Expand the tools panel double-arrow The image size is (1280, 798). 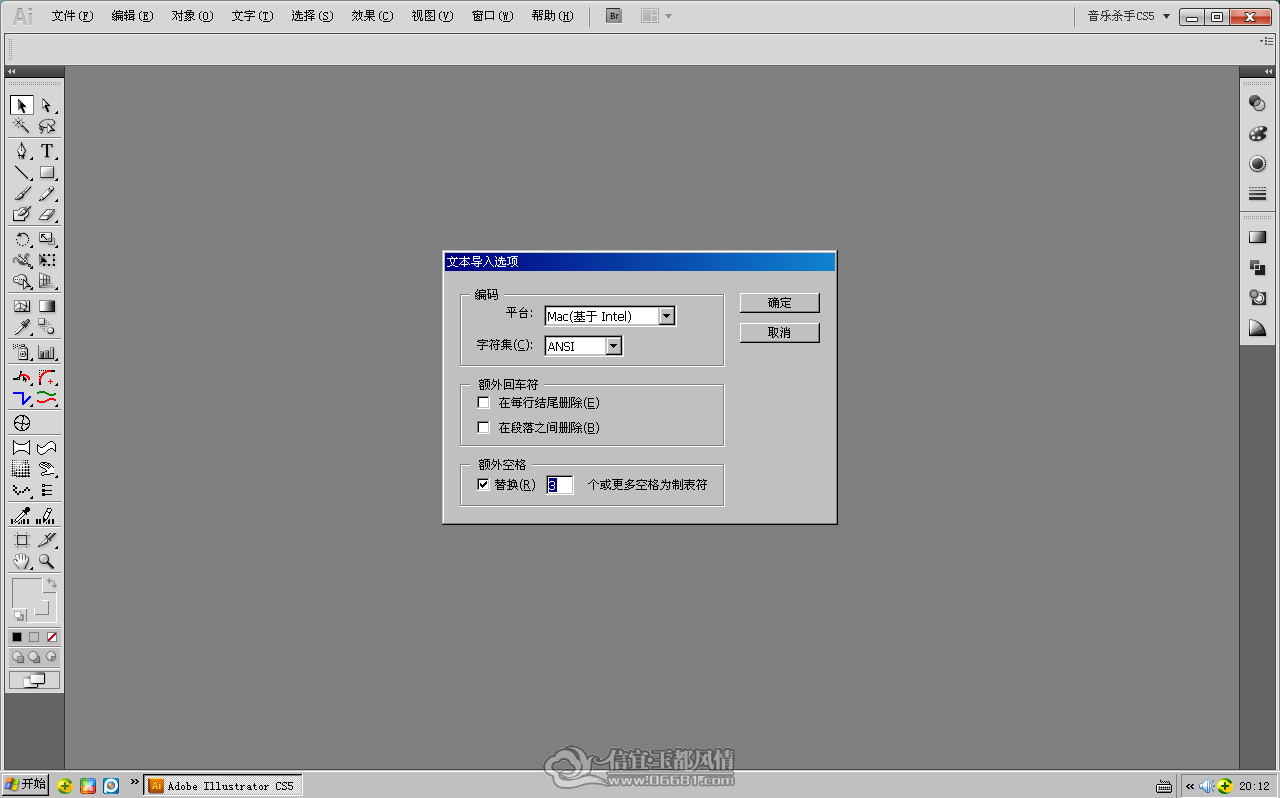coord(12,72)
